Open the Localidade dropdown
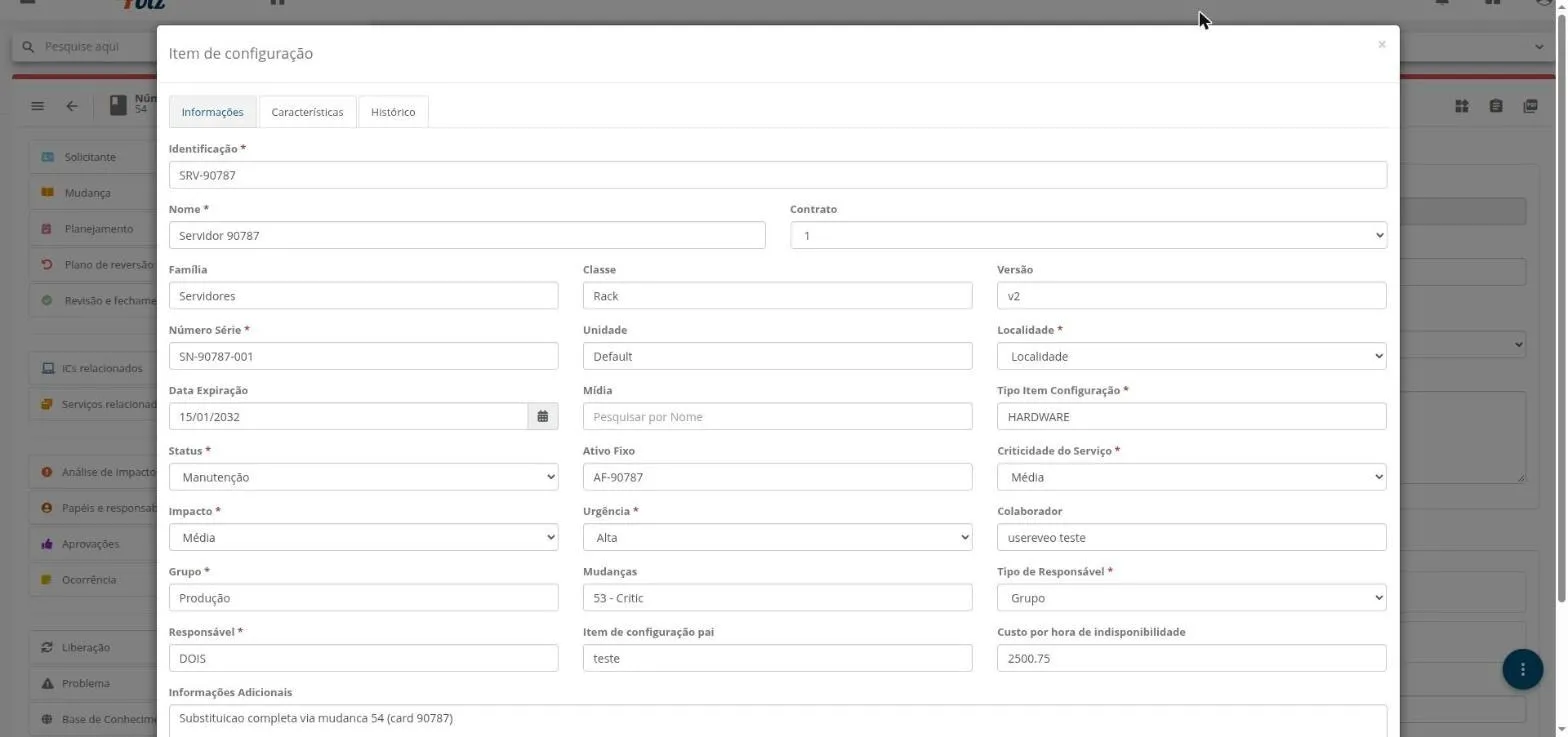The width and height of the screenshot is (1568, 737). pos(1191,356)
